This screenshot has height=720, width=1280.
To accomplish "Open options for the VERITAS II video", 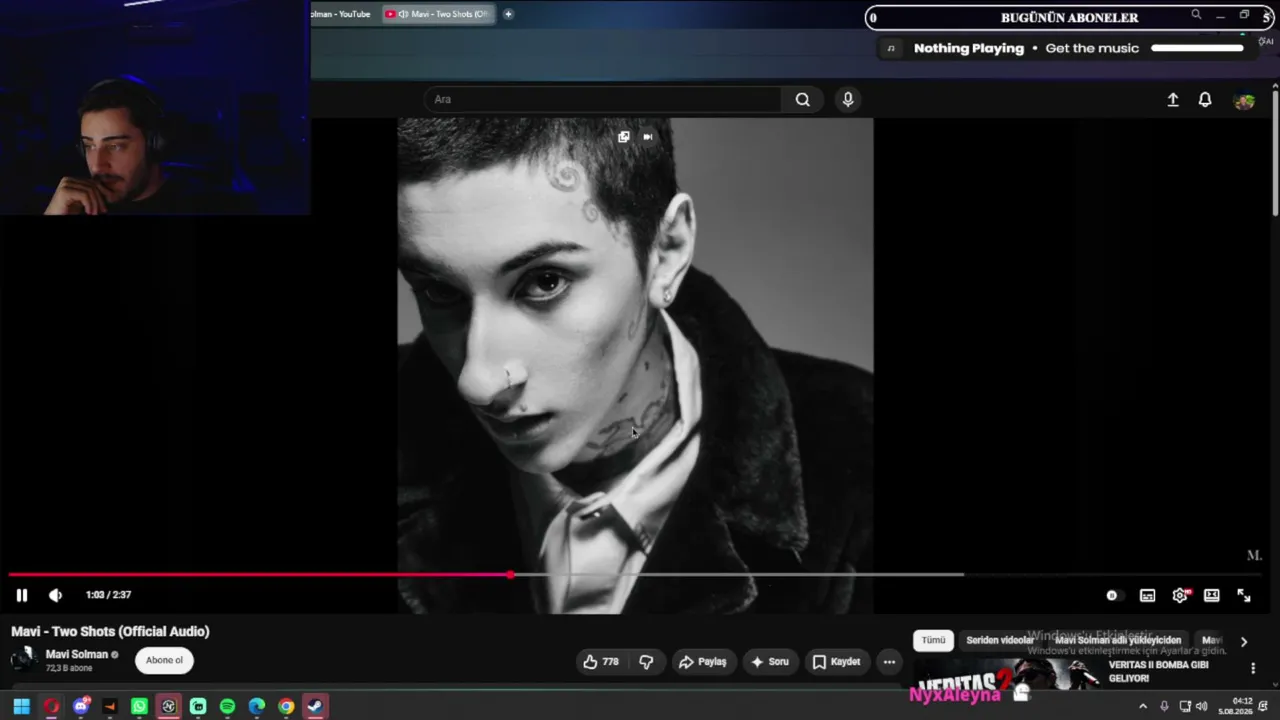I will pyautogui.click(x=1253, y=668).
